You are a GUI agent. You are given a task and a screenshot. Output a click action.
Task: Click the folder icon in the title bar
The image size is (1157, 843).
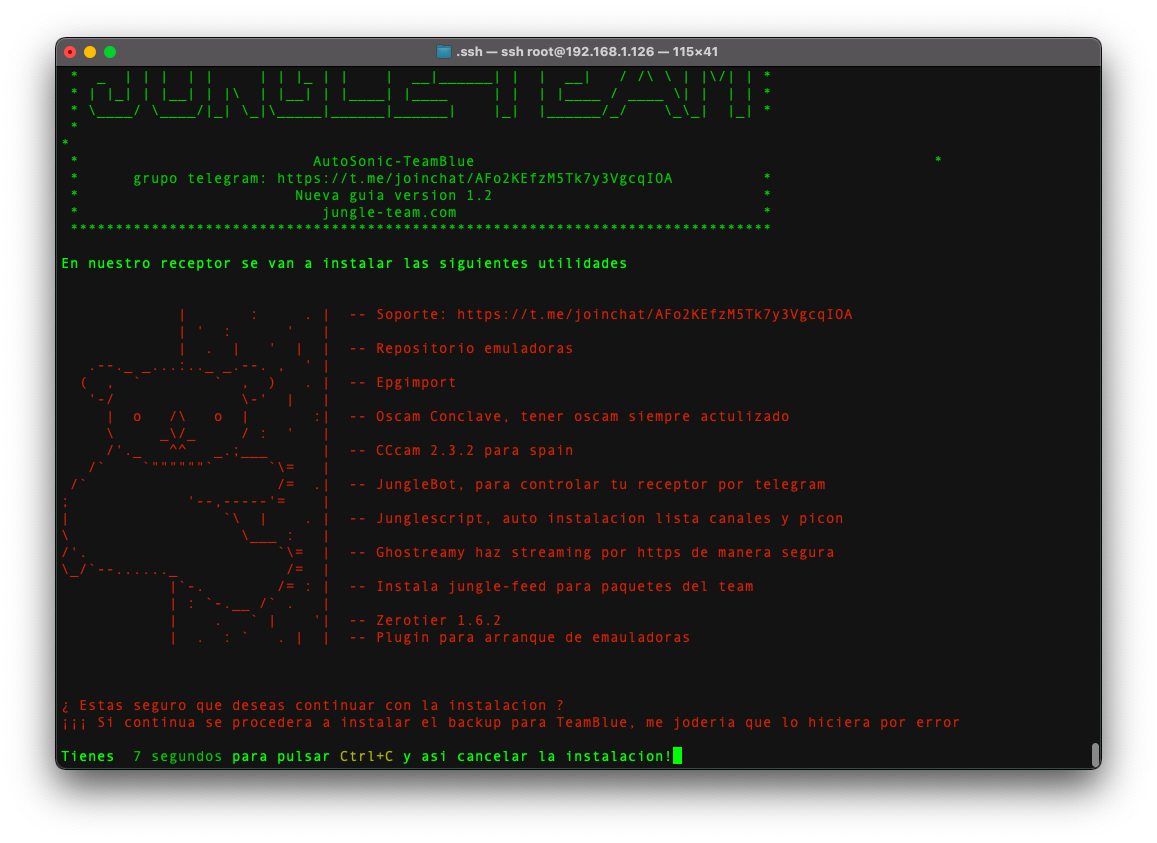444,52
